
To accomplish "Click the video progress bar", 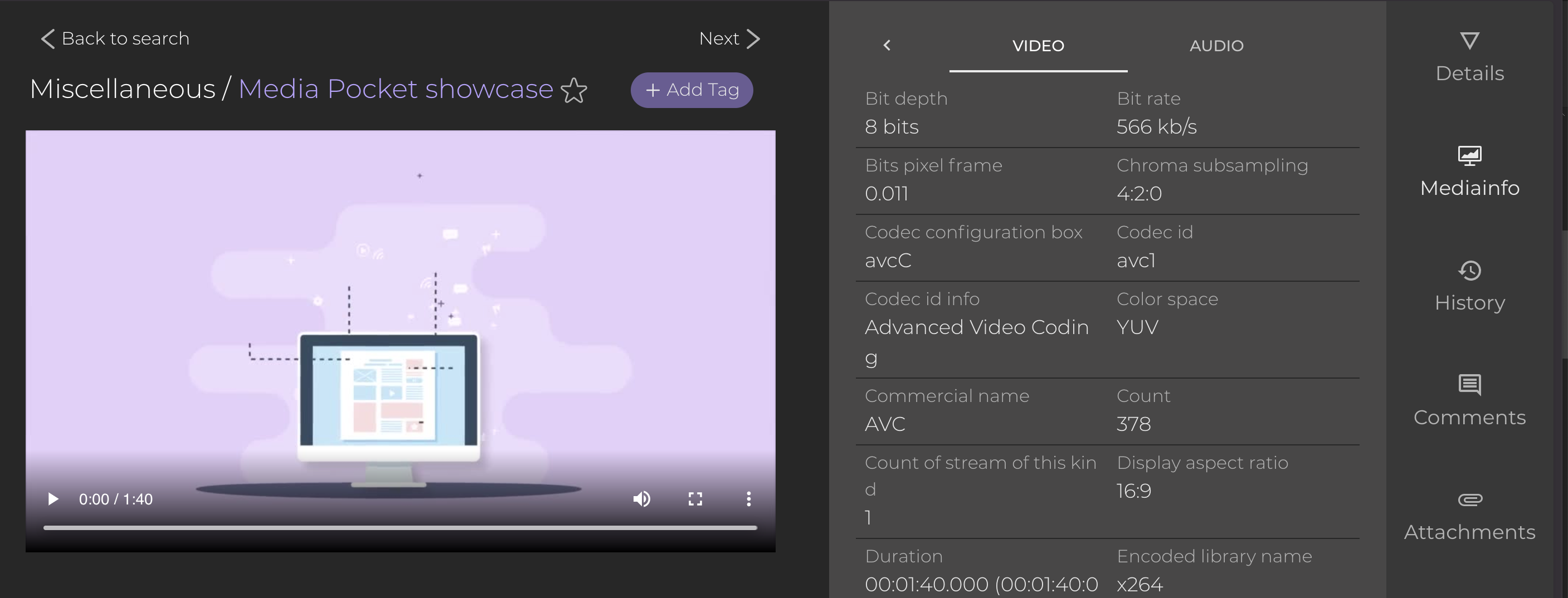I will click(400, 528).
